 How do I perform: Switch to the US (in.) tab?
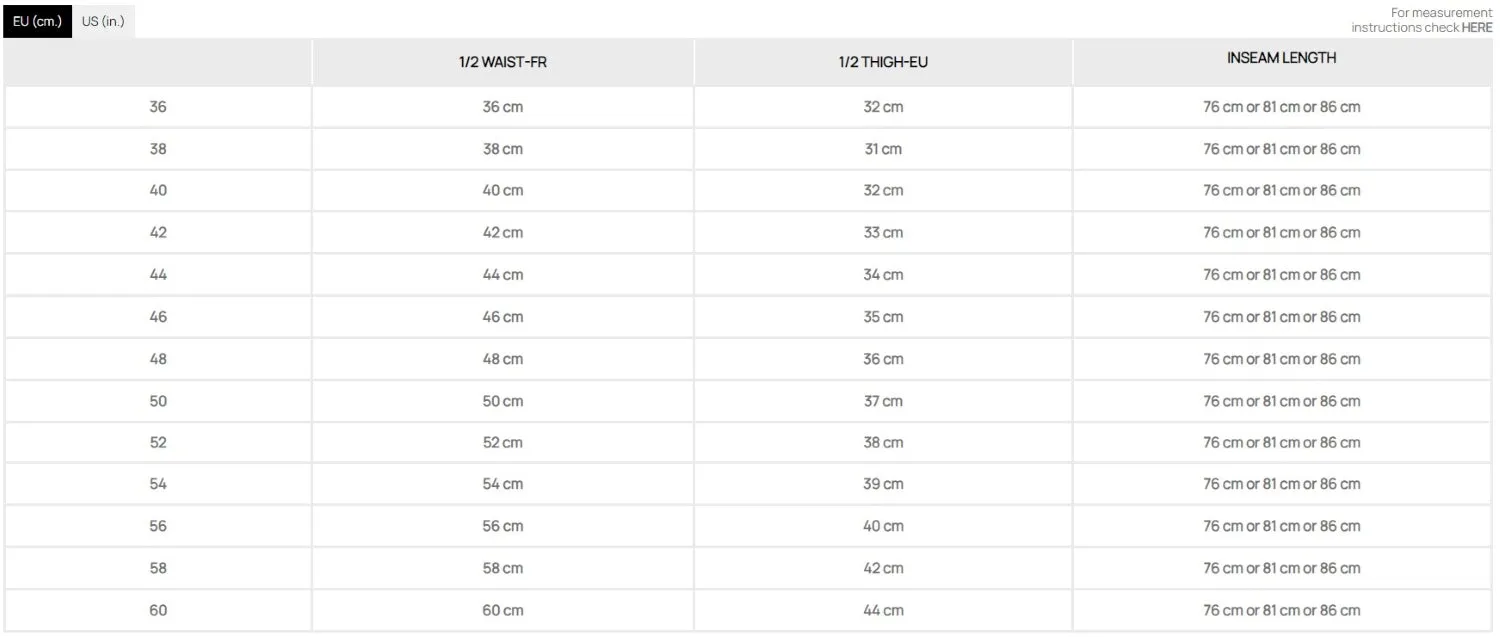(x=103, y=21)
